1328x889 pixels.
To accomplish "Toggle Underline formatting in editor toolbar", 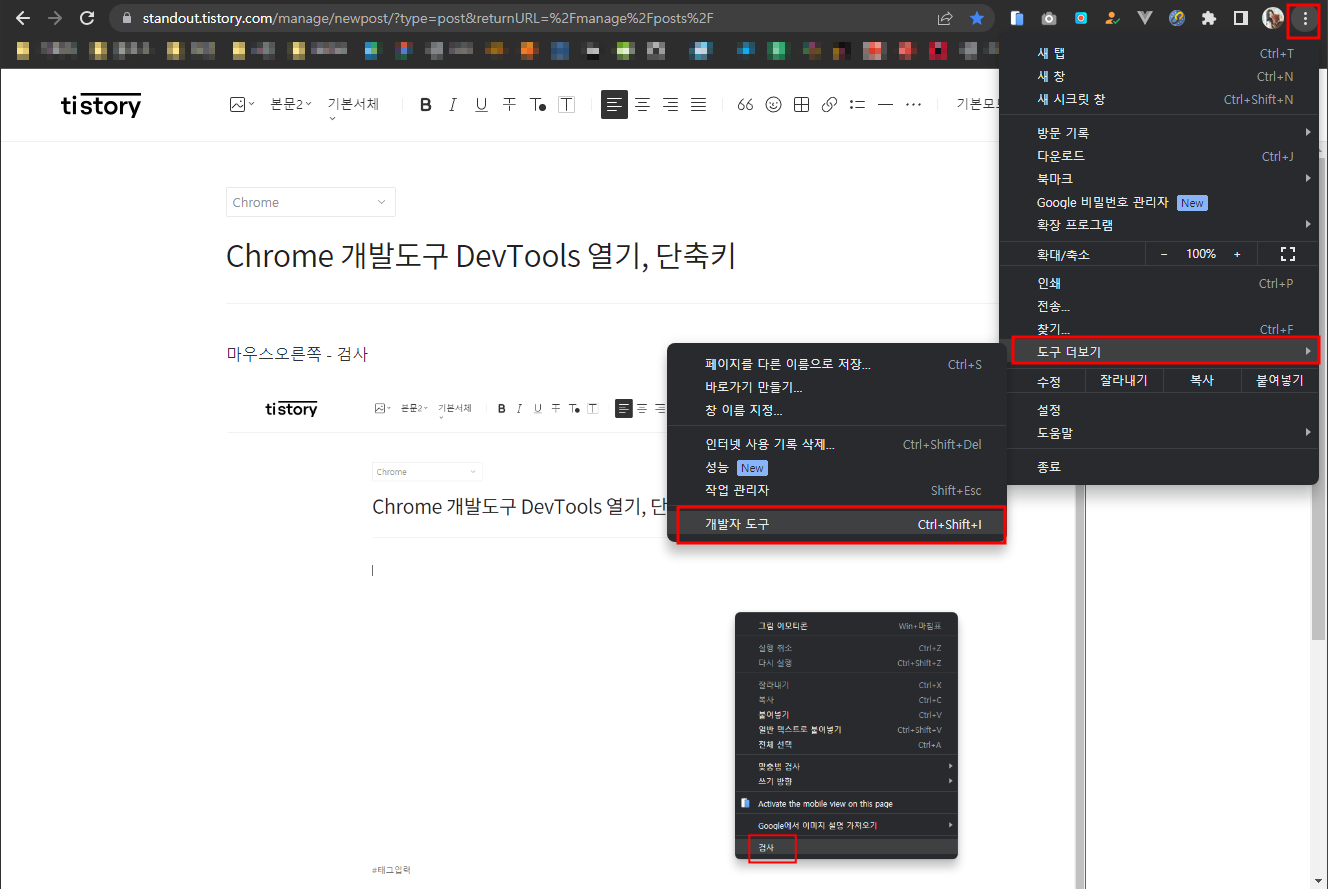I will click(x=481, y=104).
